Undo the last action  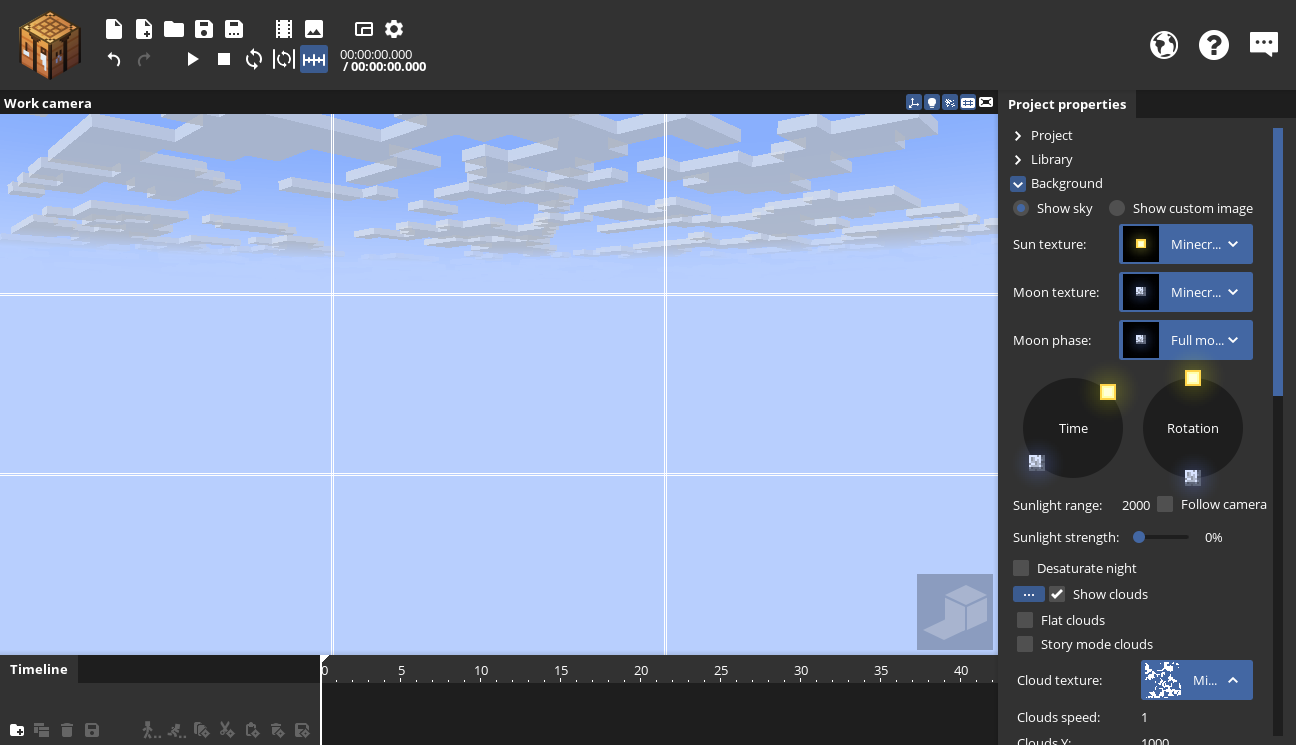pyautogui.click(x=114, y=59)
